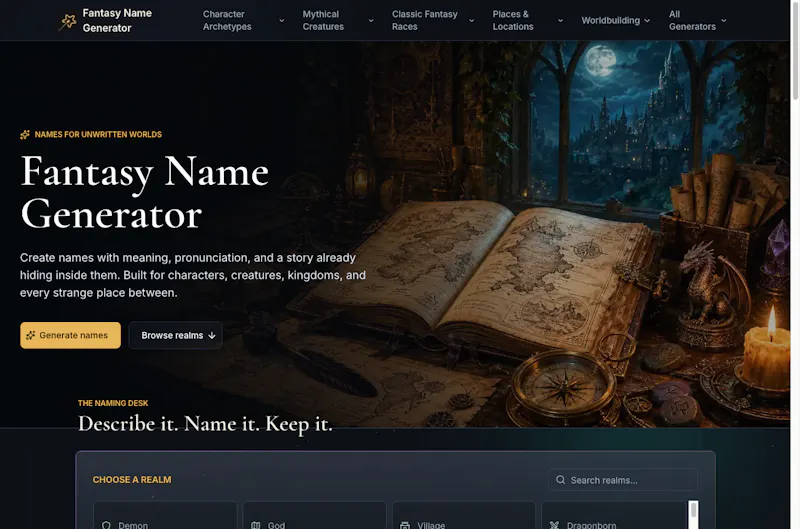Click the Village building icon

pos(405,525)
